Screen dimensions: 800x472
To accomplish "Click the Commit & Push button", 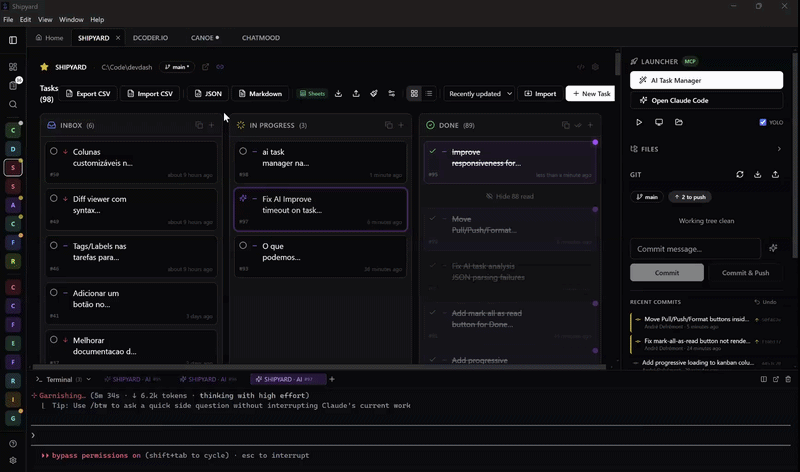I will tap(745, 272).
